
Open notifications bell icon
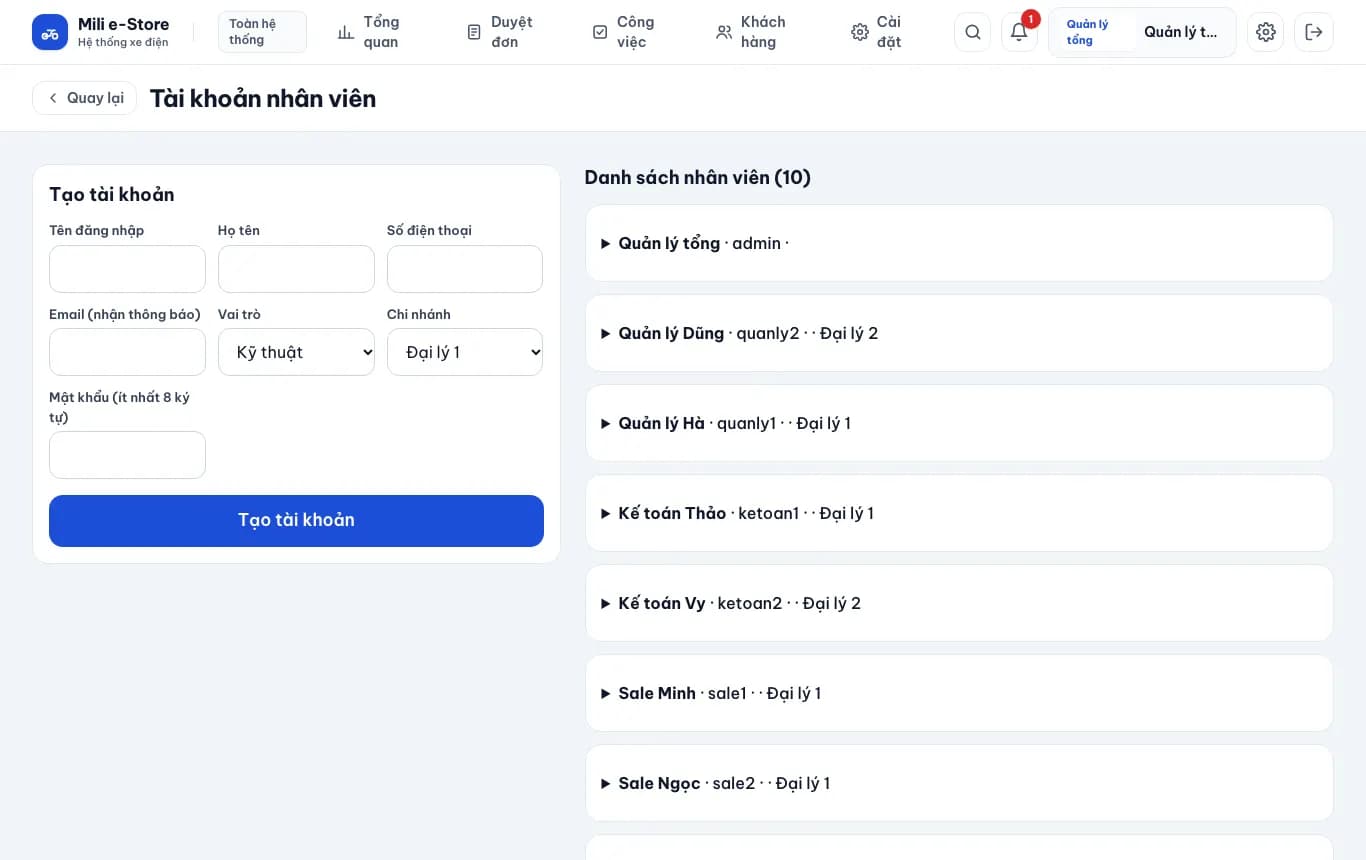point(1019,32)
